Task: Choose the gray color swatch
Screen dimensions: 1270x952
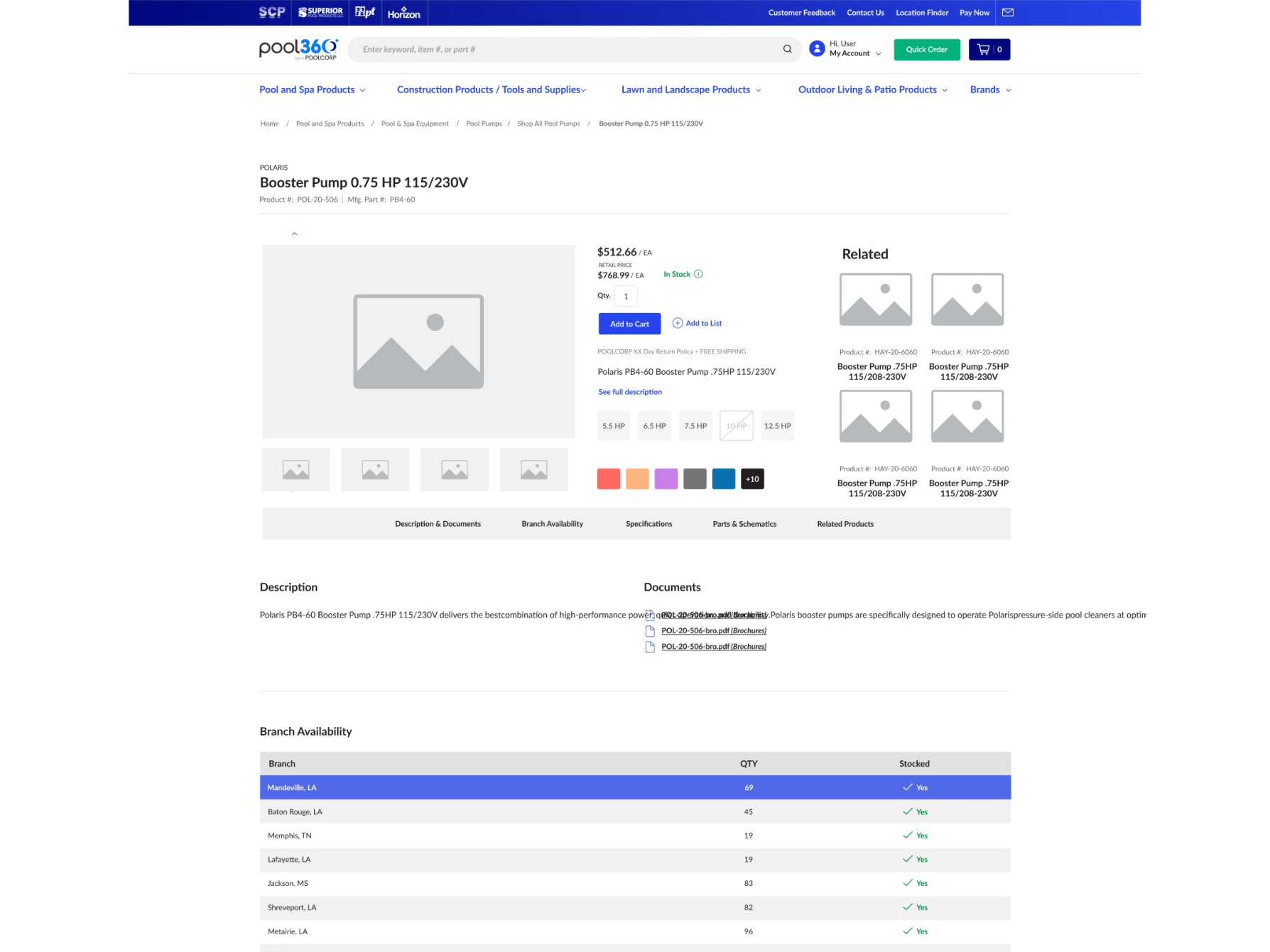Action: 695,479
